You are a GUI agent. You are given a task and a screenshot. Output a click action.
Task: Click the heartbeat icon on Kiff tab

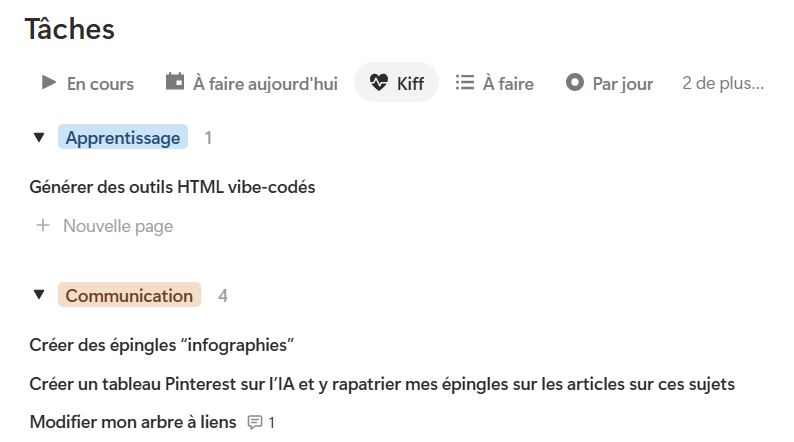tap(379, 82)
